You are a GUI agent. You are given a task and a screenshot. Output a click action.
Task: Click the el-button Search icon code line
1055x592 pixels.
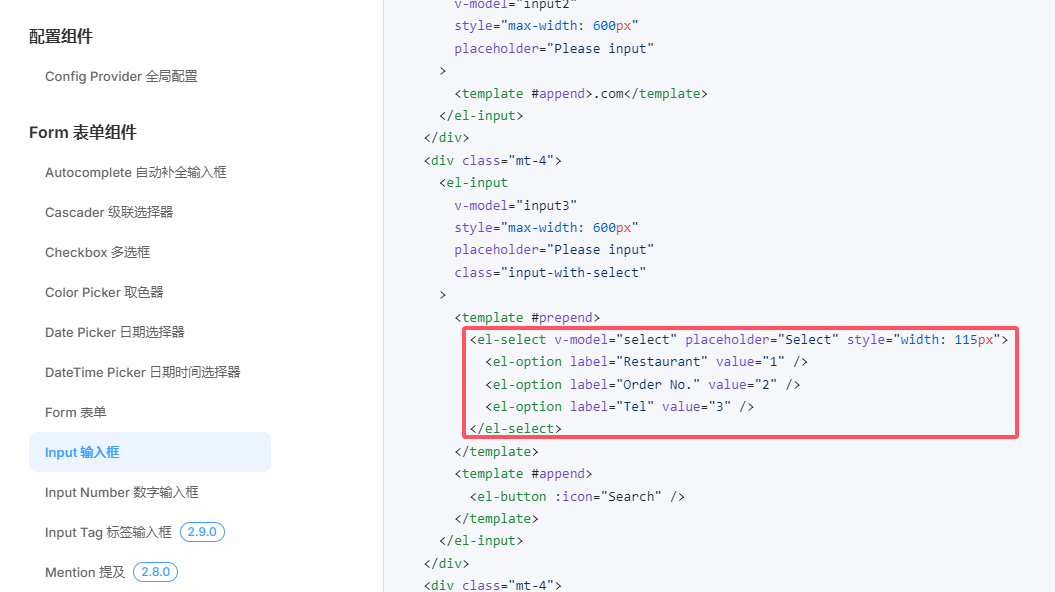577,496
